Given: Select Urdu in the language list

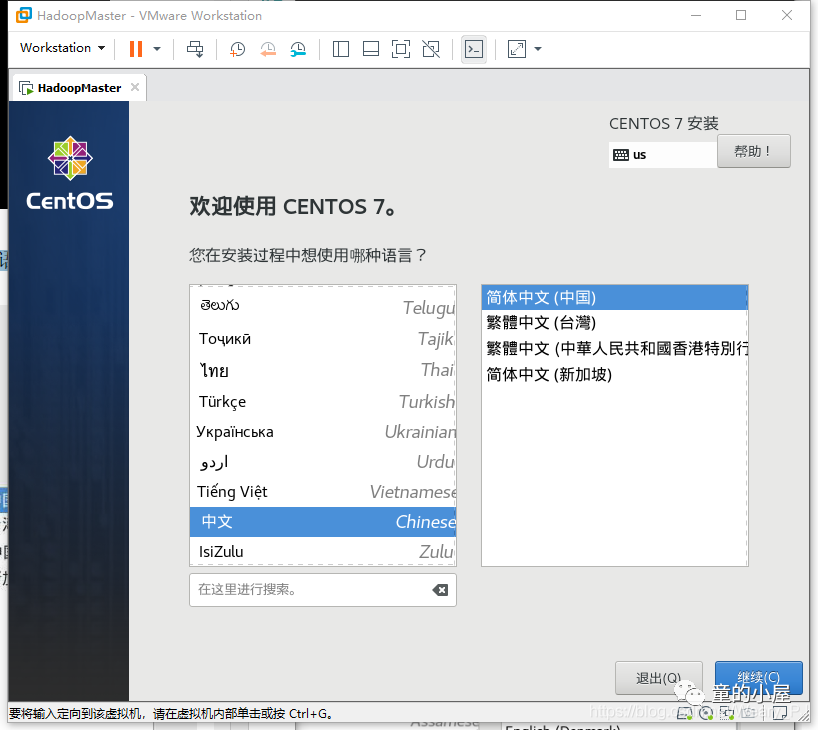Looking at the screenshot, I should click(x=322, y=462).
